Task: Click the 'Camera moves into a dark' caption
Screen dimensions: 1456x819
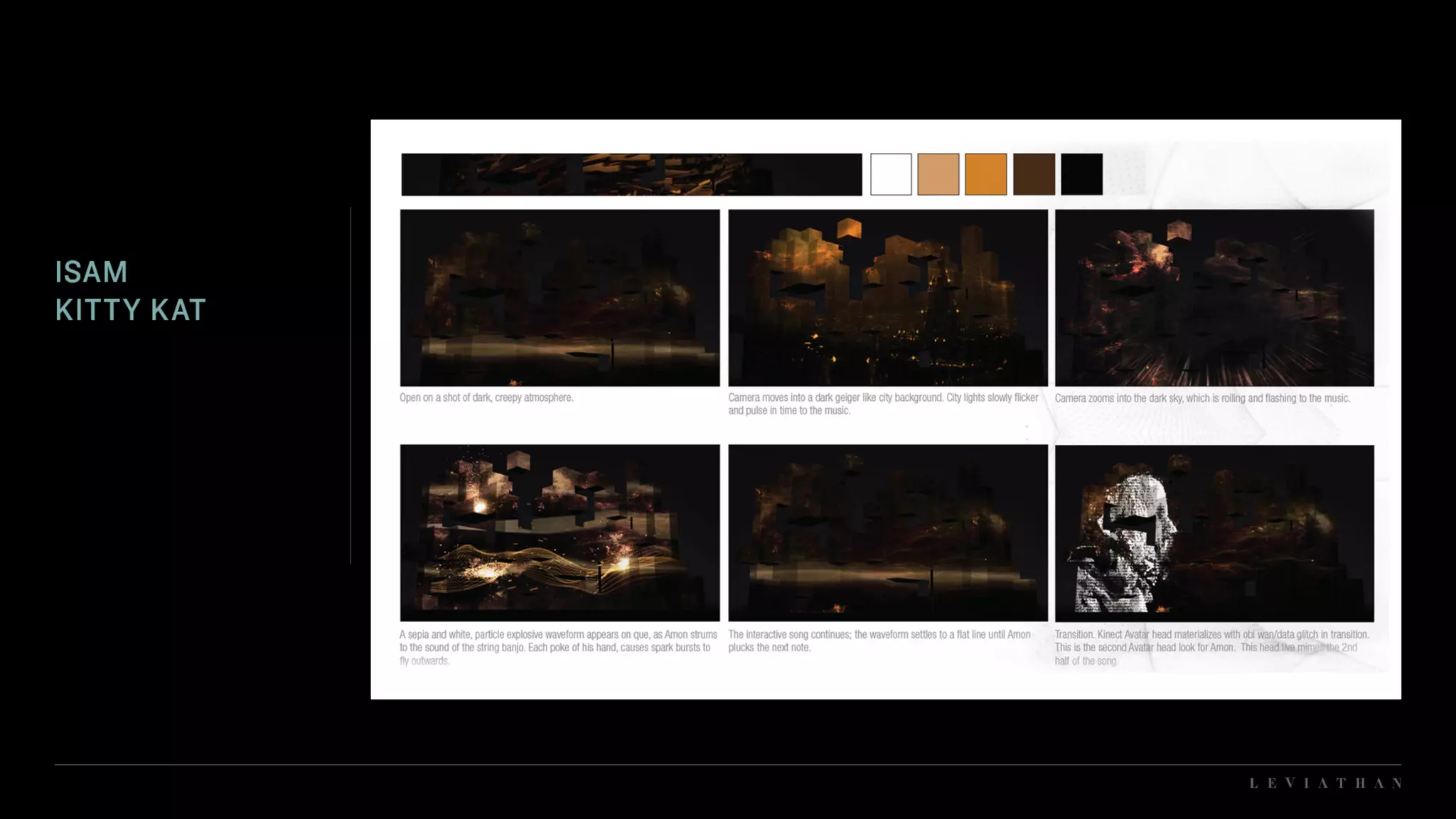Action: pyautogui.click(x=883, y=404)
